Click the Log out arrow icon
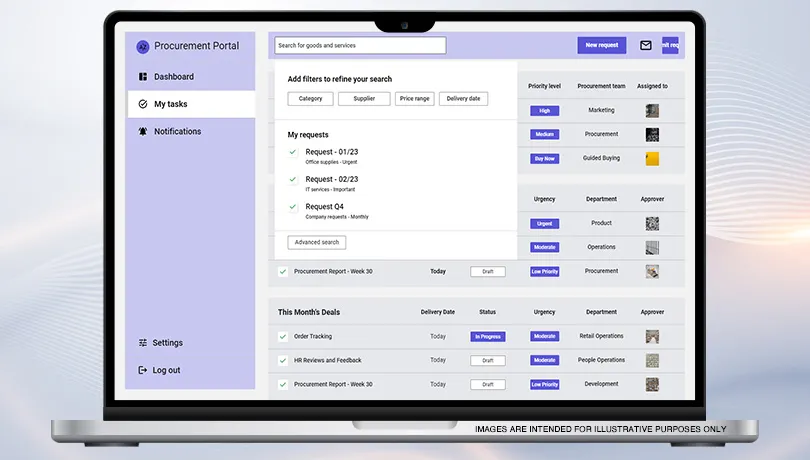Screen dimensions: 810x460 pos(143,370)
